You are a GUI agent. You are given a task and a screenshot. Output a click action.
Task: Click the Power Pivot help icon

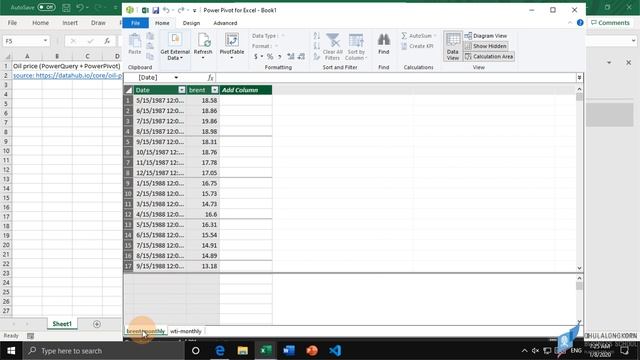tap(580, 23)
